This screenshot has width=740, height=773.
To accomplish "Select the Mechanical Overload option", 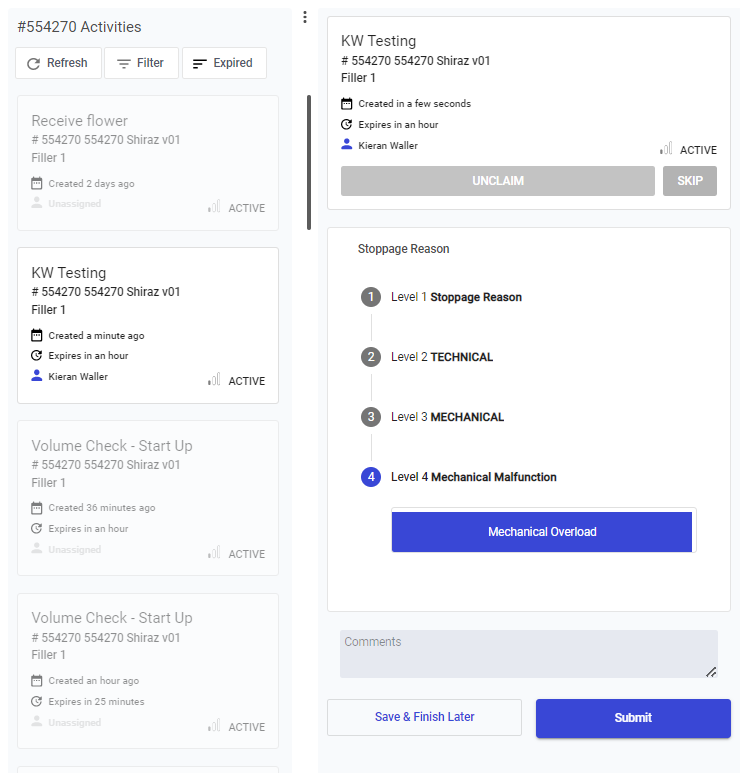I will (542, 532).
